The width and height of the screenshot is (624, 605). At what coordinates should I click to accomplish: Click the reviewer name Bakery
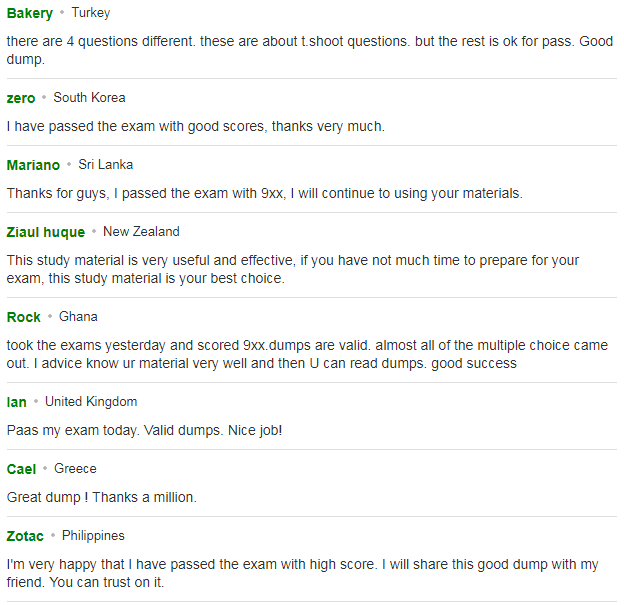point(29,13)
